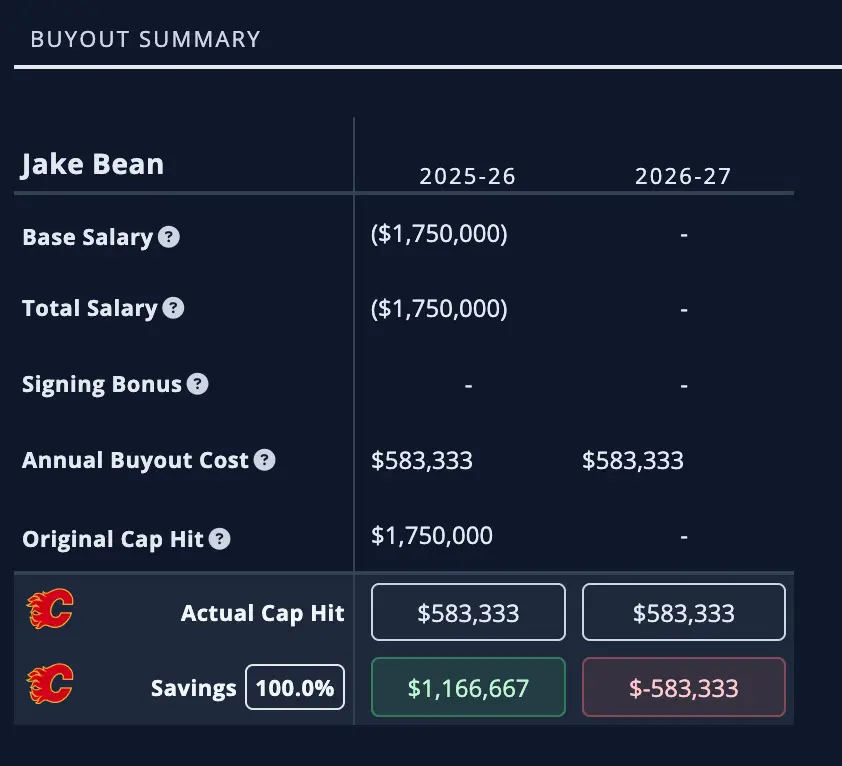Viewport: 842px width, 766px height.
Task: Click the 2025-26 Original Cap Hit value
Action: click(432, 536)
